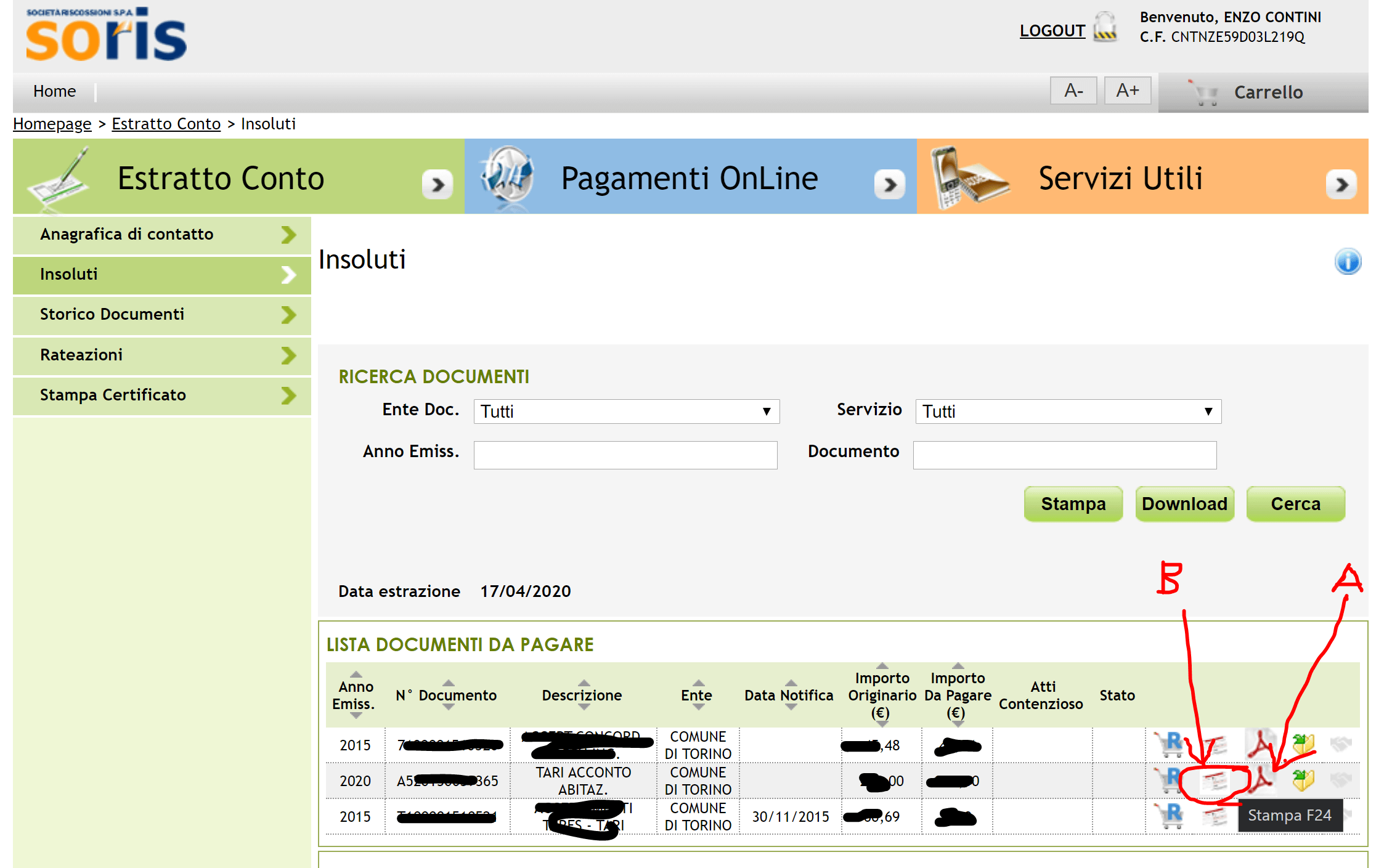
Task: Sort by the Data Notifica column header
Action: coord(789,696)
